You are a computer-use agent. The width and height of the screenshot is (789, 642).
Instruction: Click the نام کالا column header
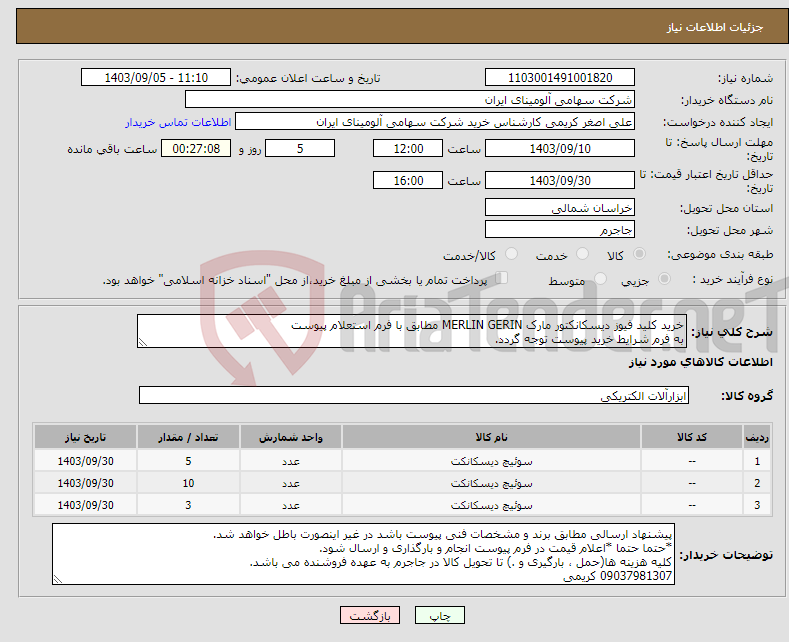pyautogui.click(x=491, y=437)
